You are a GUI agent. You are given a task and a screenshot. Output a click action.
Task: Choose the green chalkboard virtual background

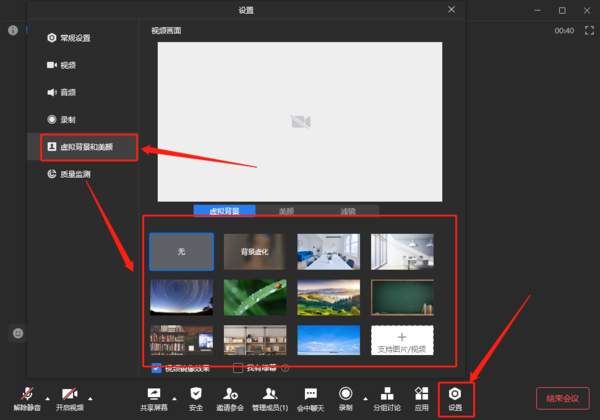click(402, 297)
